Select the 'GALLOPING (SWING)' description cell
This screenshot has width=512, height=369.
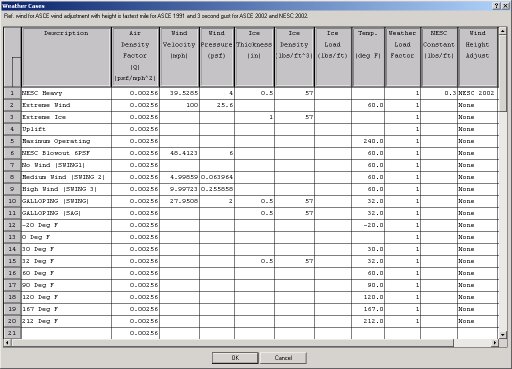66,201
